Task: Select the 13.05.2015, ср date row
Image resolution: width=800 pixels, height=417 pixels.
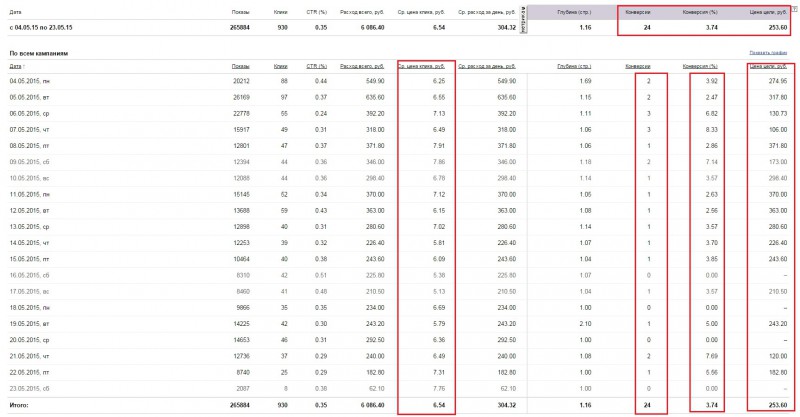Action: coord(29,227)
